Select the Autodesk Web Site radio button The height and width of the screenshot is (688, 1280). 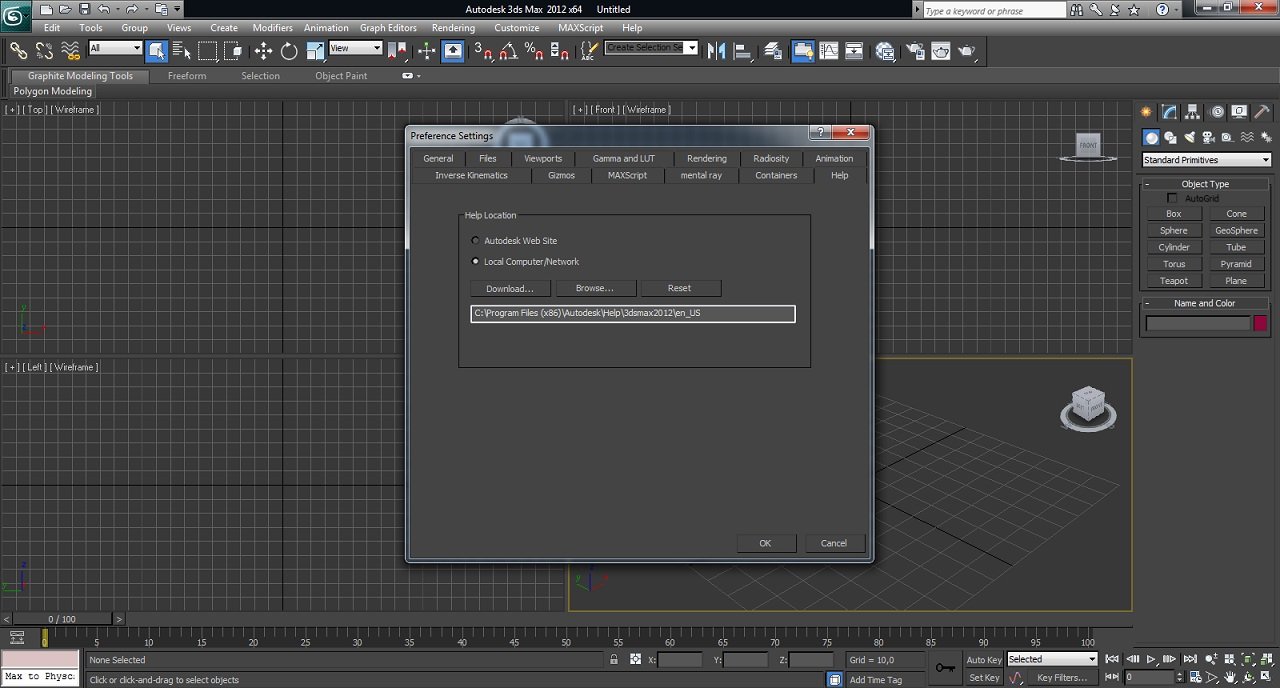tap(475, 241)
